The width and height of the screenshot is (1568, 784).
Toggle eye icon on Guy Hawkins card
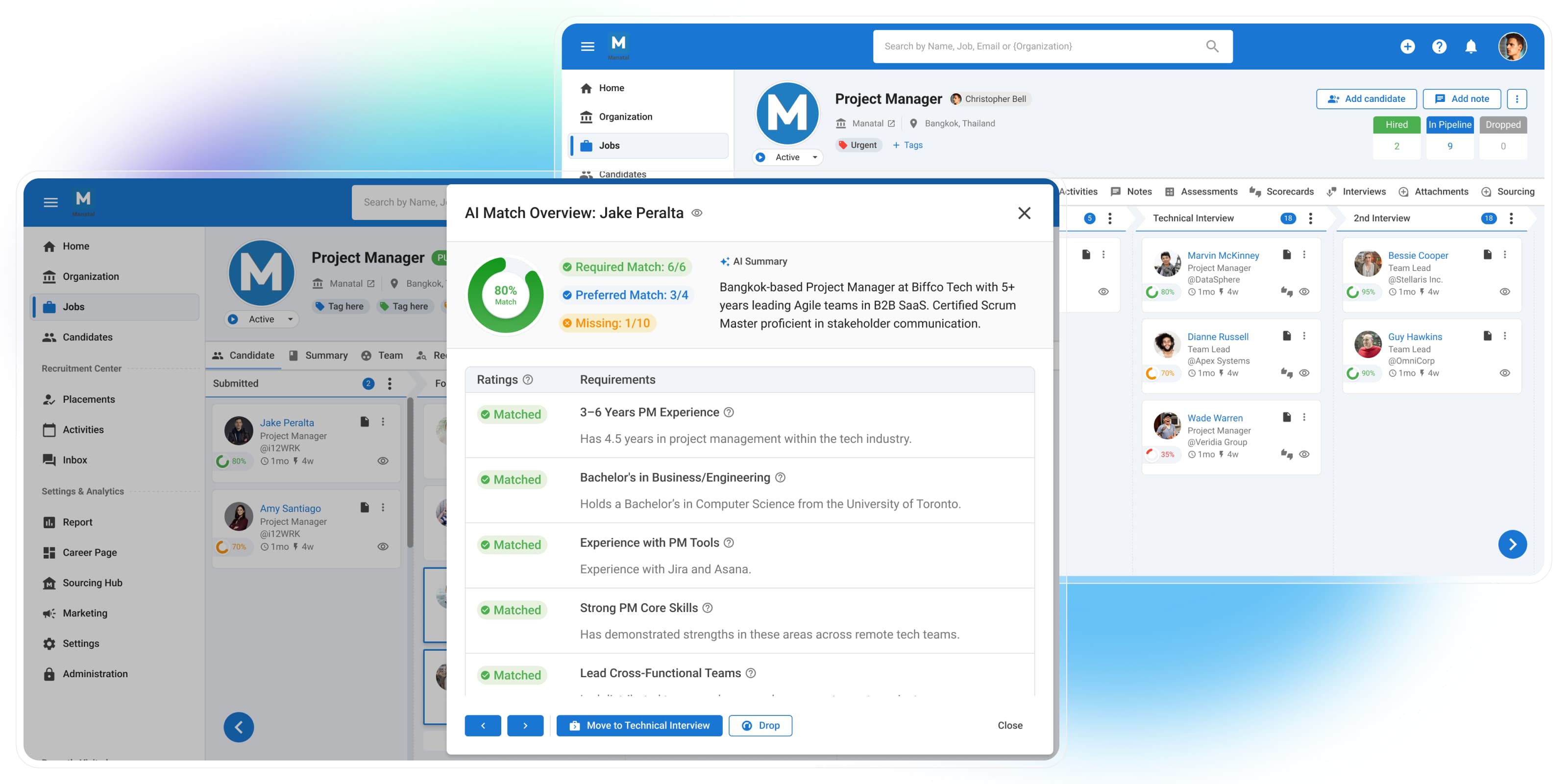click(1505, 372)
